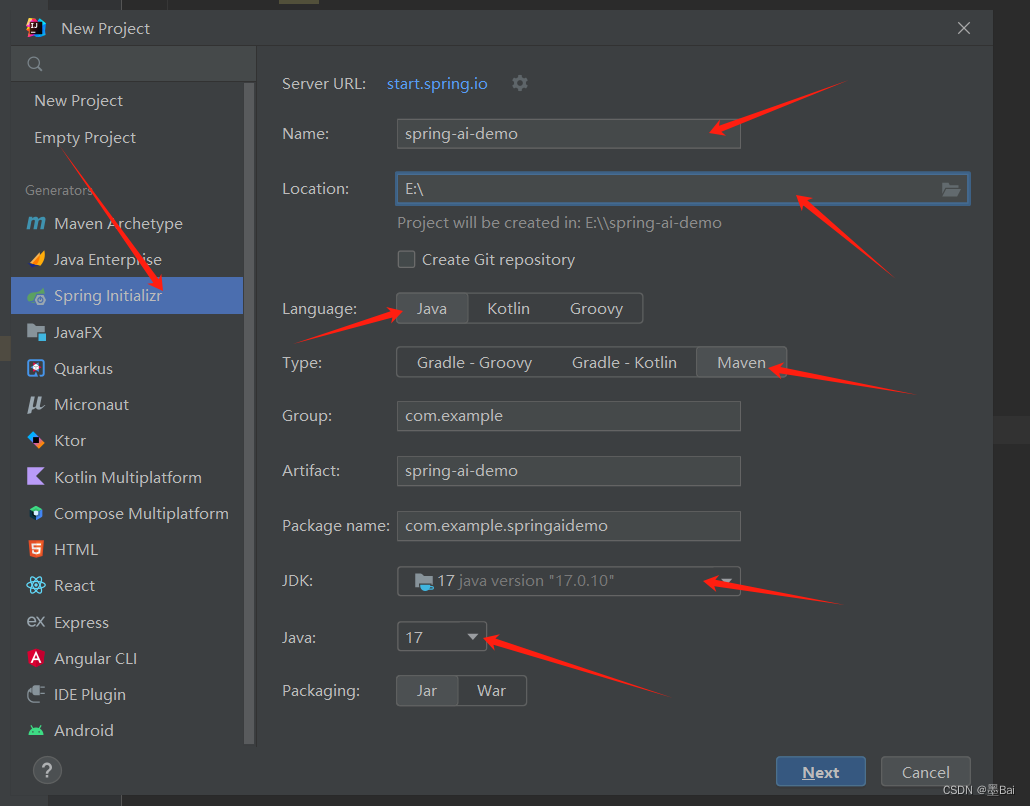Click the Location path field
This screenshot has width=1030, height=806.
[x=683, y=189]
